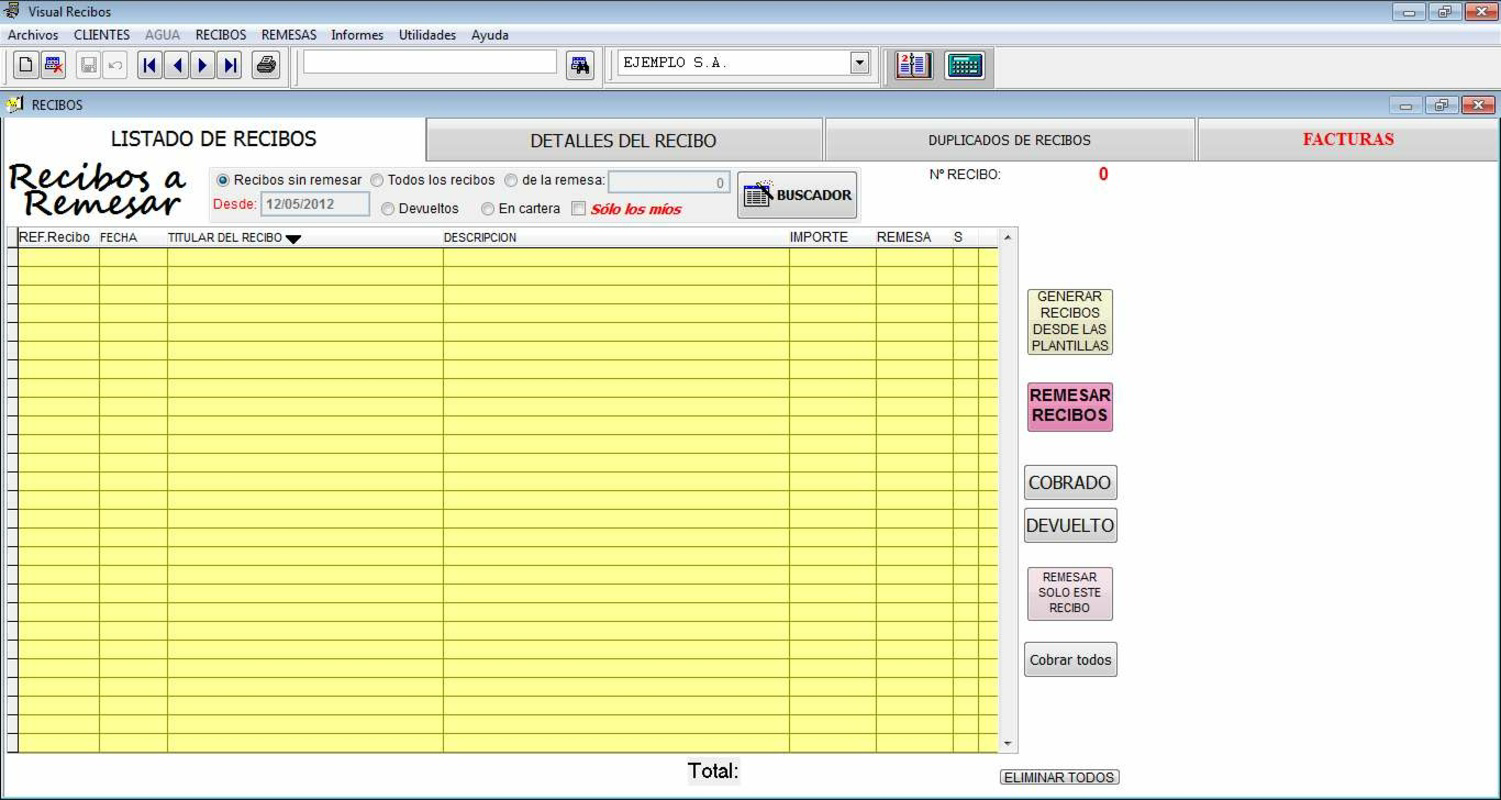
Task: Open the Archivos menu
Action: coord(33,35)
